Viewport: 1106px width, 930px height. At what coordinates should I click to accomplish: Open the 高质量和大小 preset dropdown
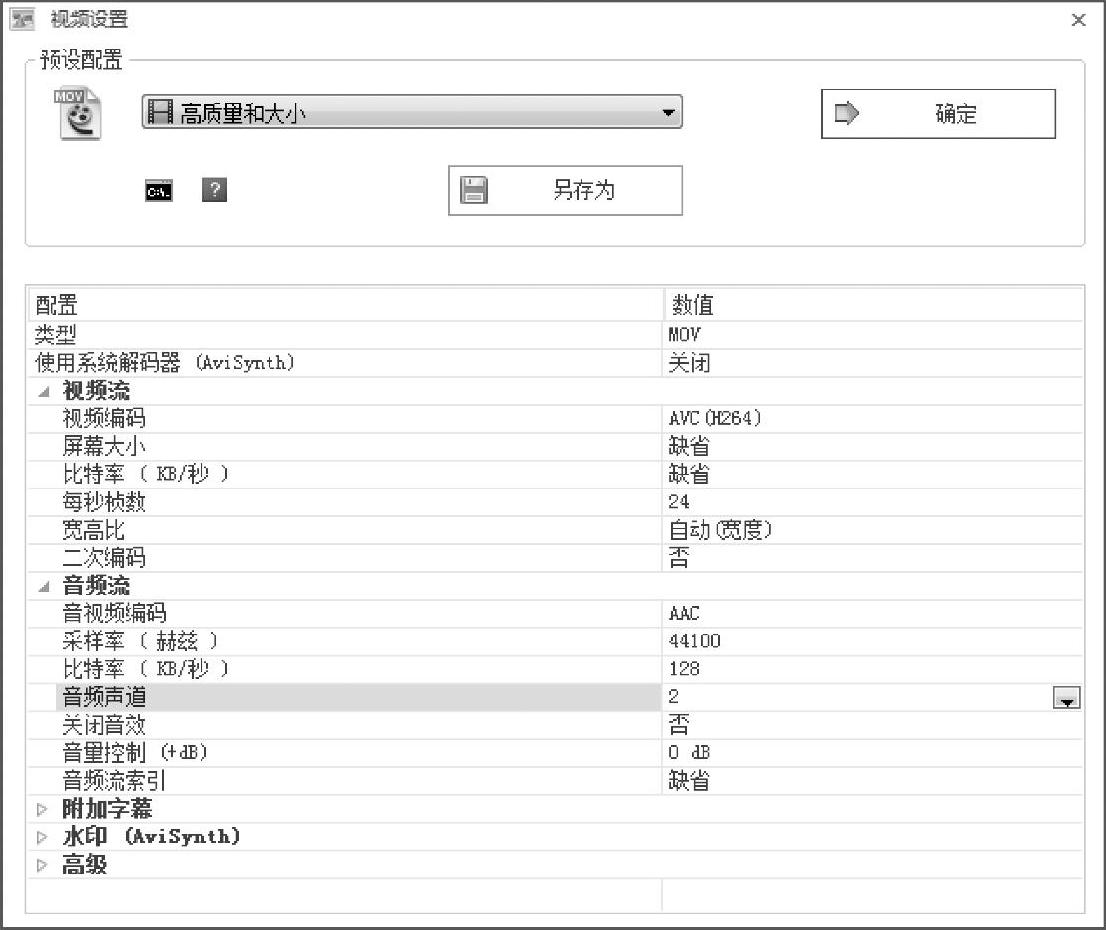[412, 112]
